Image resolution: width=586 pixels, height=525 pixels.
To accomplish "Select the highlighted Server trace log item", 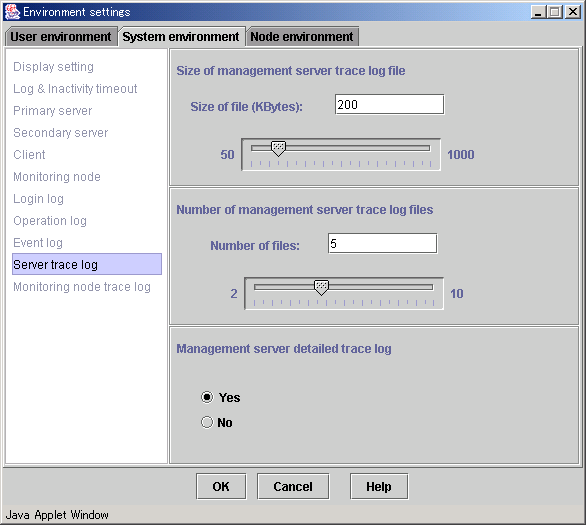I will (87, 264).
